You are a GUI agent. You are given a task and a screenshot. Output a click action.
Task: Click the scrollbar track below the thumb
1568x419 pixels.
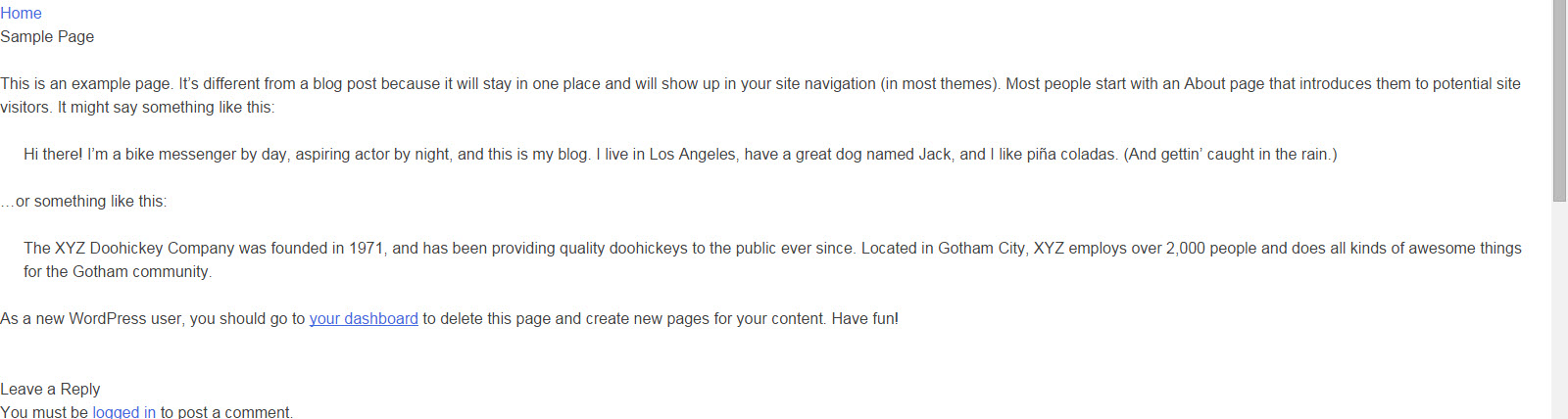pos(1559,310)
